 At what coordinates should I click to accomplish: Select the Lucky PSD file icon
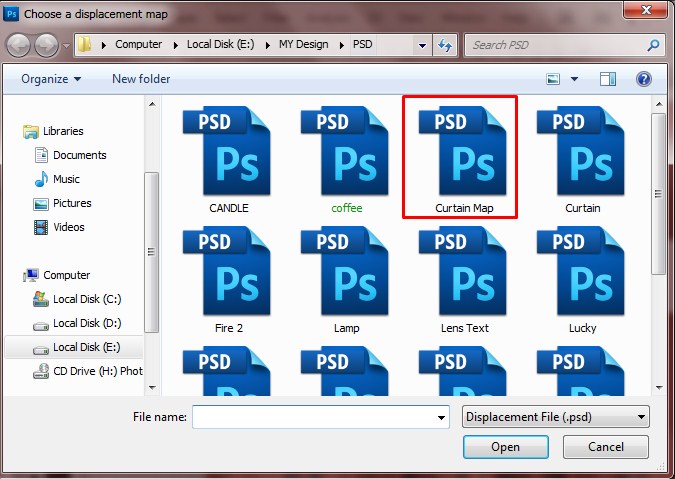point(581,271)
